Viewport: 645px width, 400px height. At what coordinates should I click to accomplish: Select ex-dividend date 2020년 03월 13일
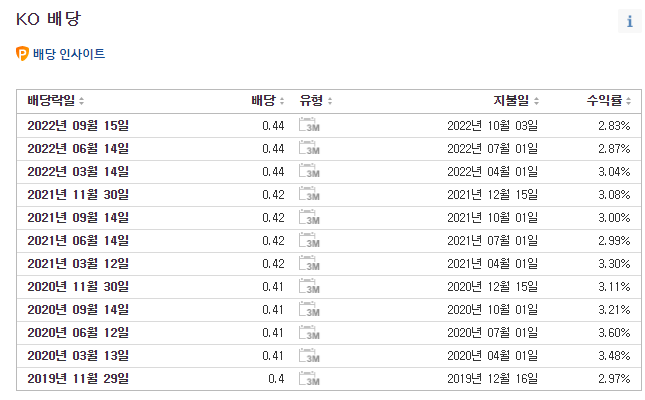tap(78, 356)
